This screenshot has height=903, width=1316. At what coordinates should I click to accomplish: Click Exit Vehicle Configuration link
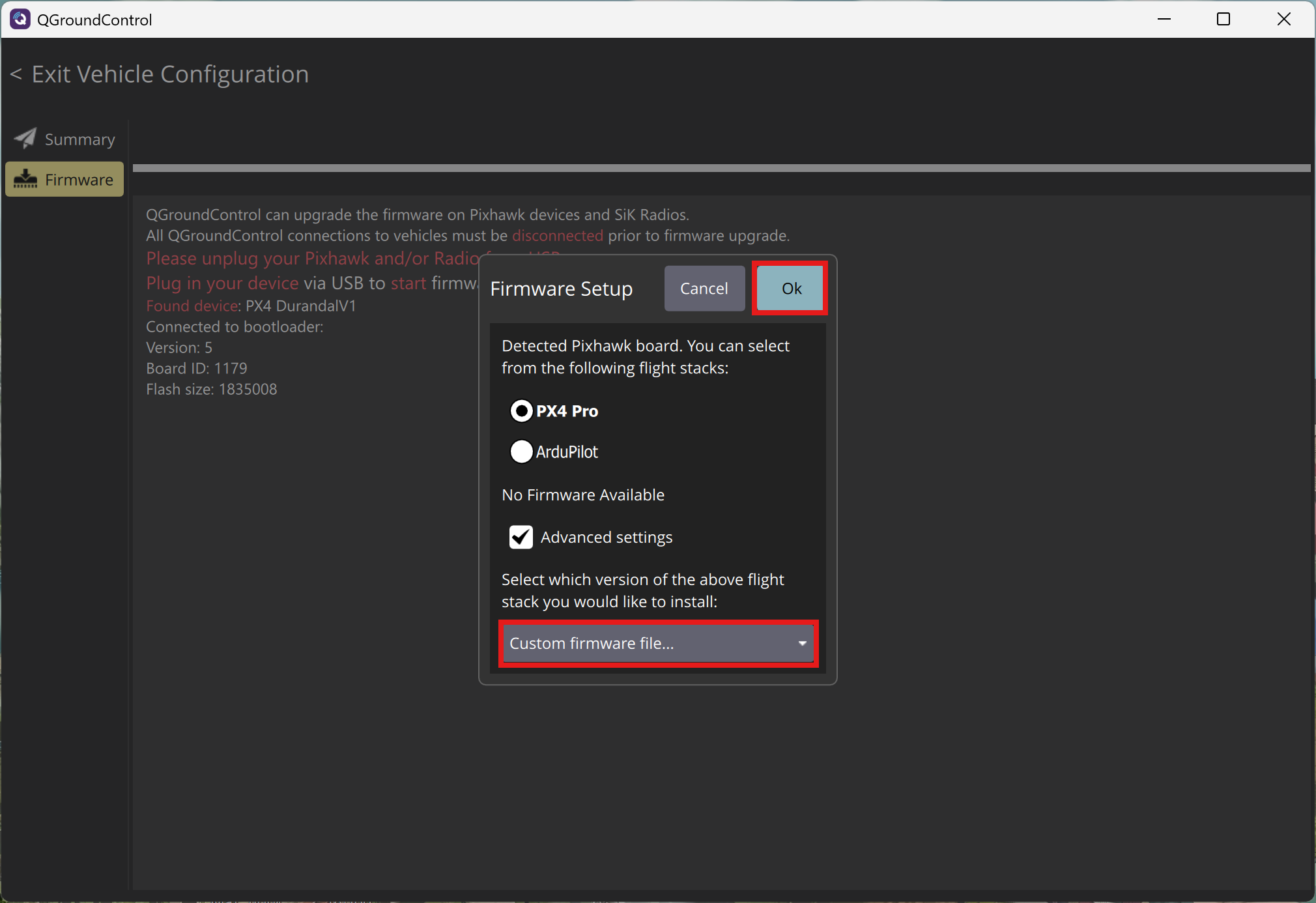pos(169,75)
